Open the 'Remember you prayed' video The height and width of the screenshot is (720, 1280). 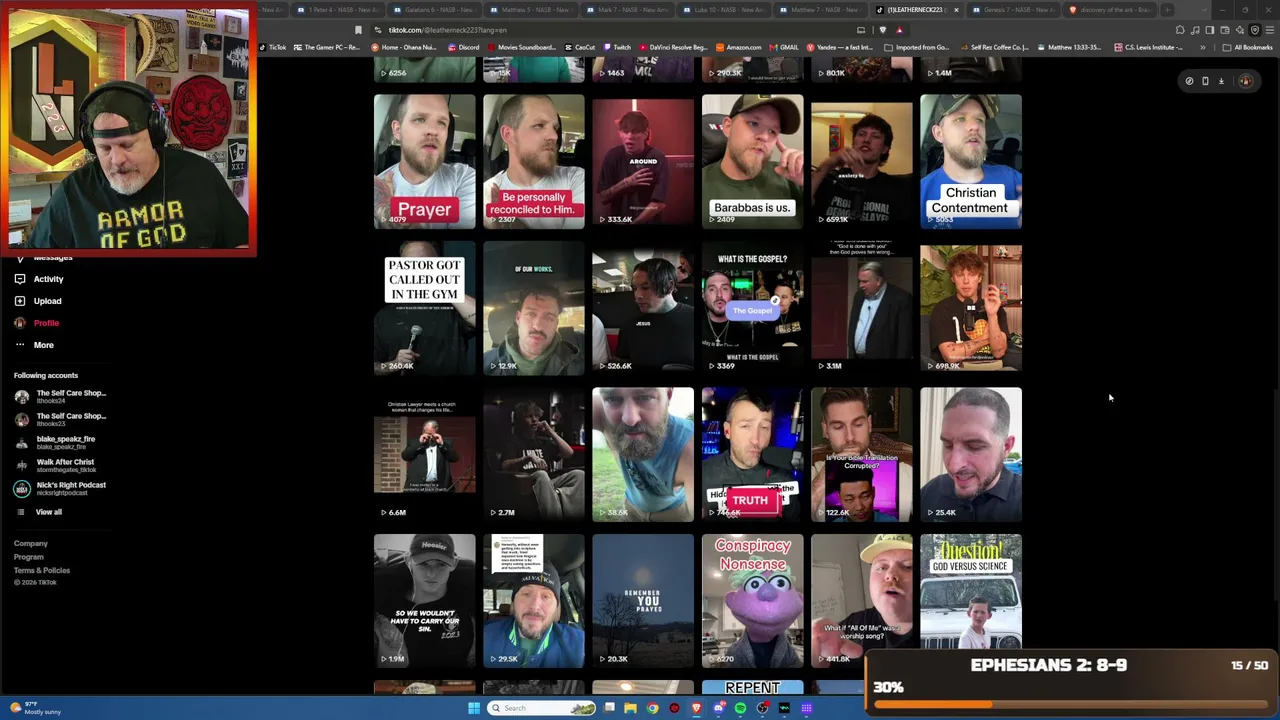pyautogui.click(x=643, y=601)
